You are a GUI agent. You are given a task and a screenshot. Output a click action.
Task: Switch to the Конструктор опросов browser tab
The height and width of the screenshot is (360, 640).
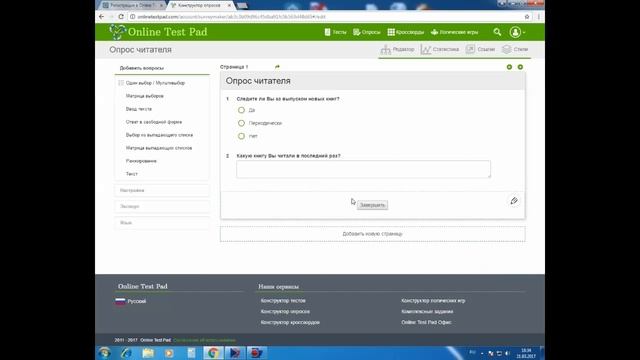[x=200, y=5]
